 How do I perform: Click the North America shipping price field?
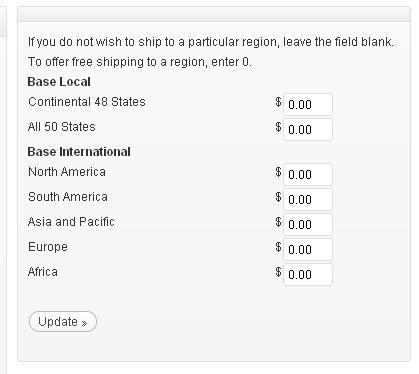(x=308, y=175)
